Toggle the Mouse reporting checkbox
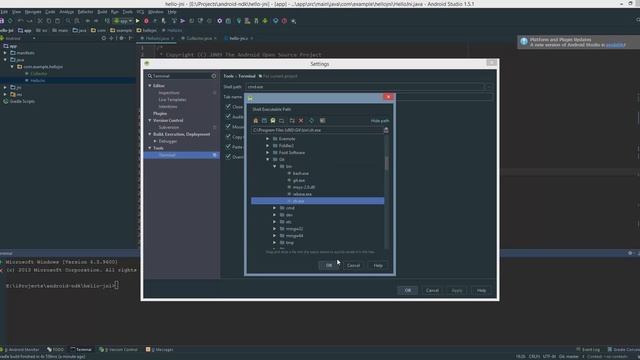Image resolution: width=640 pixels, height=360 pixels. (x=228, y=127)
